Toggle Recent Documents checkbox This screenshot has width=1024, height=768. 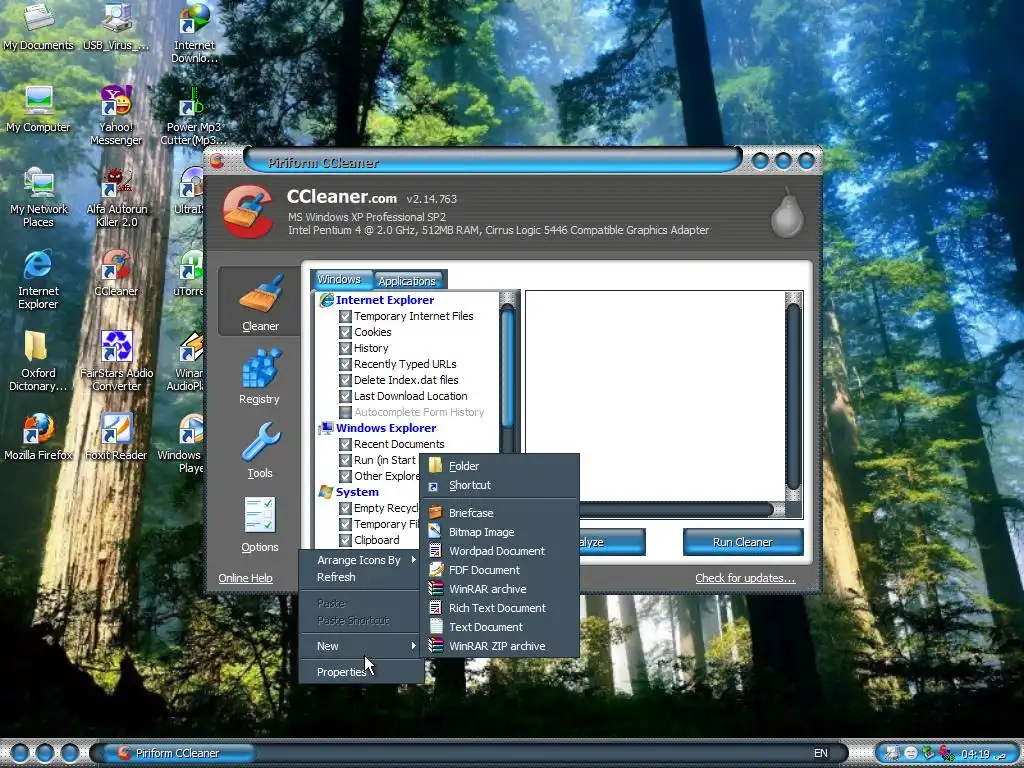345,444
